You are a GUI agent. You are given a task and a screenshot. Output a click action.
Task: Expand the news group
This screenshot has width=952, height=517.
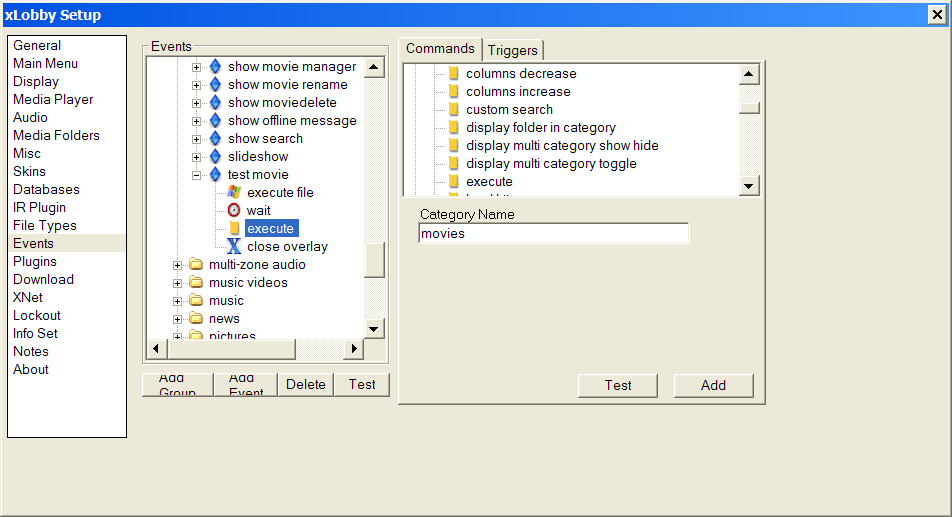tap(177, 319)
